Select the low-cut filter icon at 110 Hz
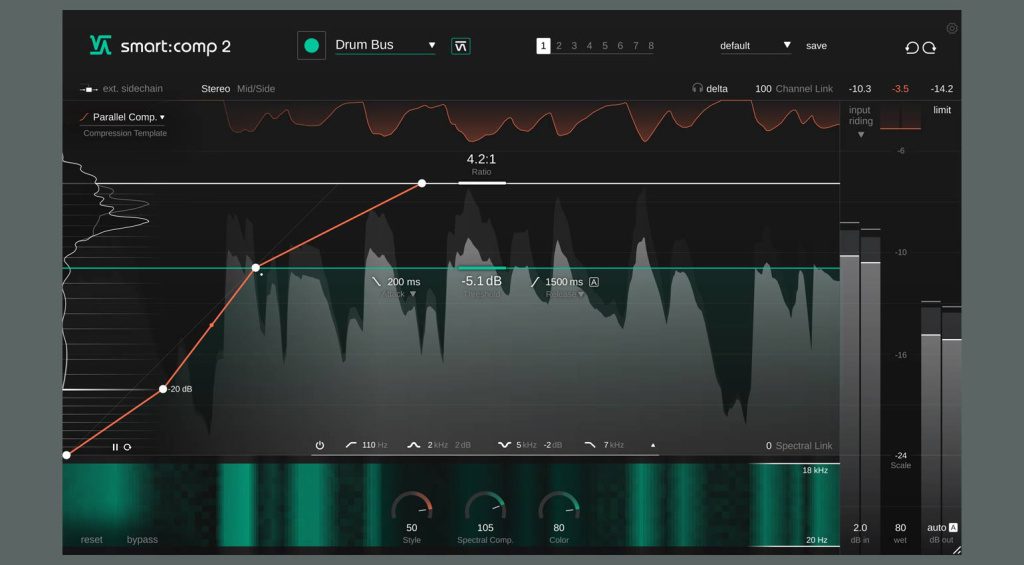This screenshot has width=1024, height=565. click(x=351, y=445)
